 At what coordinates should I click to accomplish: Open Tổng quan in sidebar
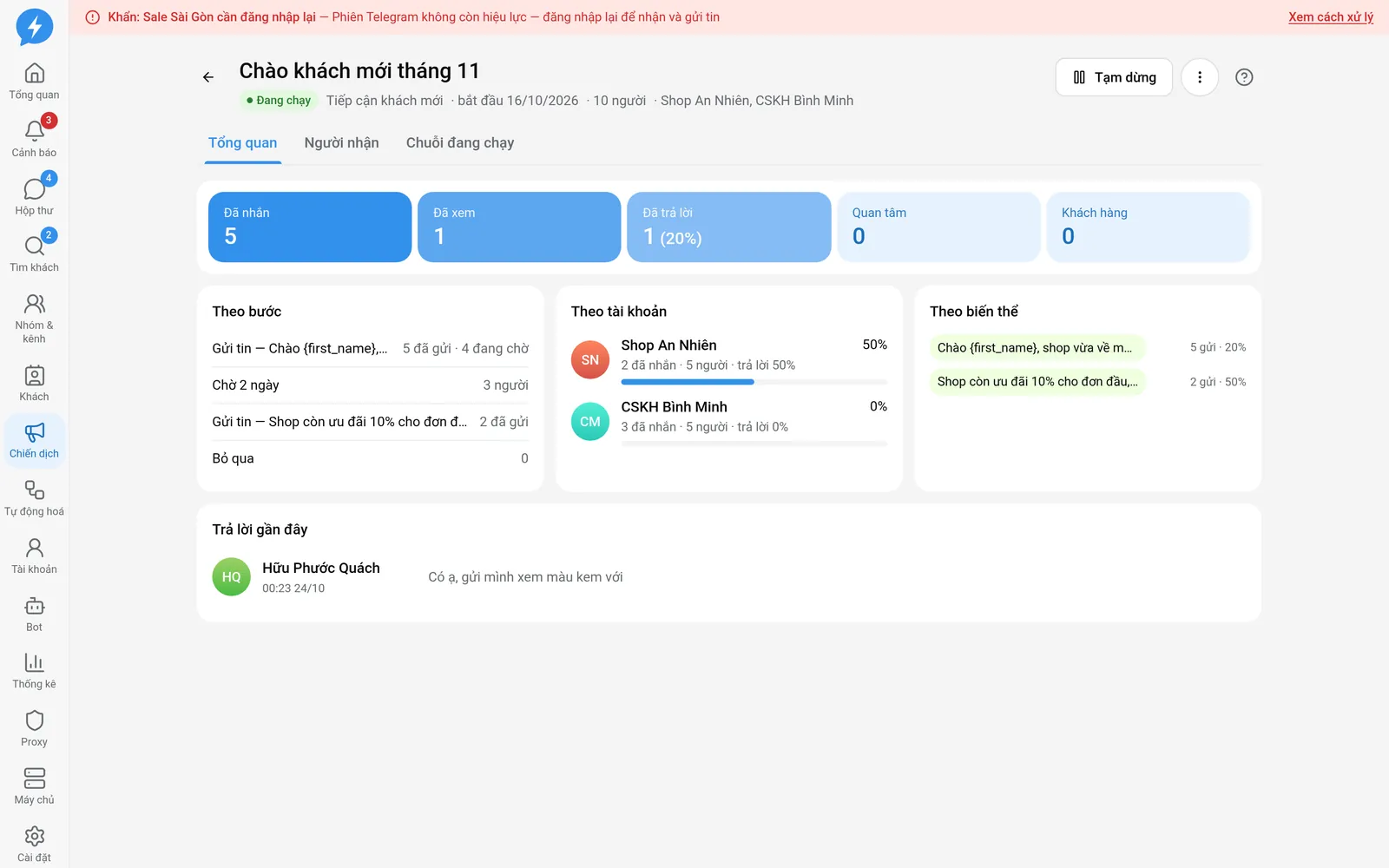tap(34, 82)
